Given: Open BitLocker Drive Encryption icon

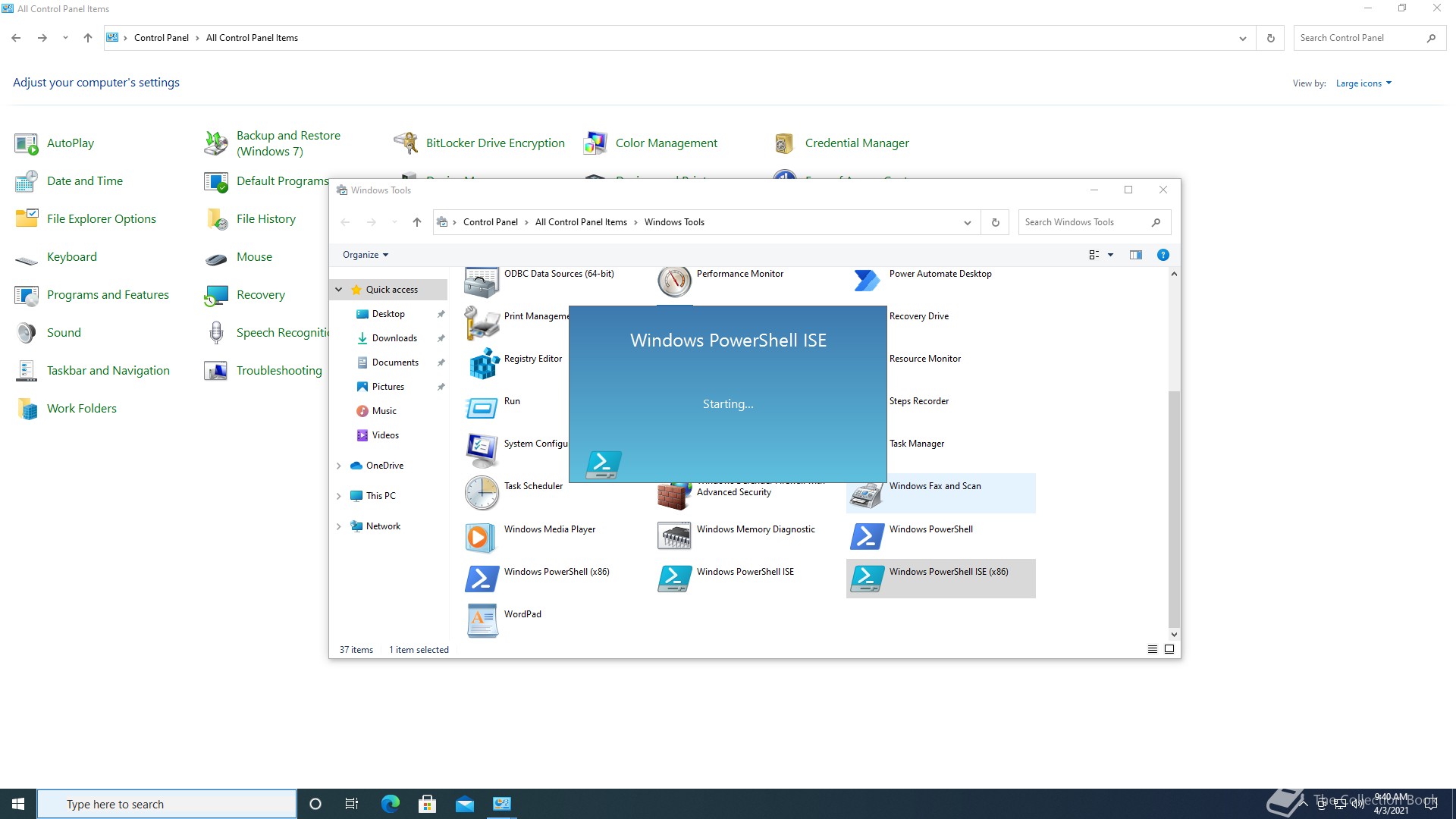Looking at the screenshot, I should [x=406, y=143].
